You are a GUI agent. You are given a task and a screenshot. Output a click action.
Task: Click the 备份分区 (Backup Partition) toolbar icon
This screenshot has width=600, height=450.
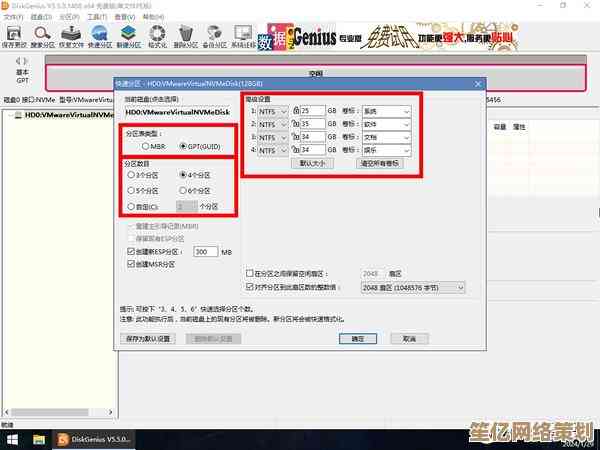214,37
